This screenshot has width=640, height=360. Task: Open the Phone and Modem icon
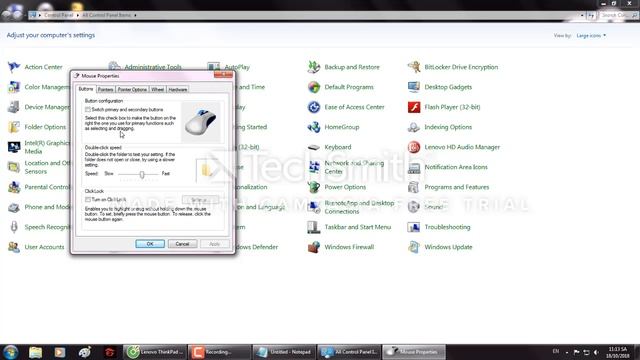pyautogui.click(x=14, y=207)
